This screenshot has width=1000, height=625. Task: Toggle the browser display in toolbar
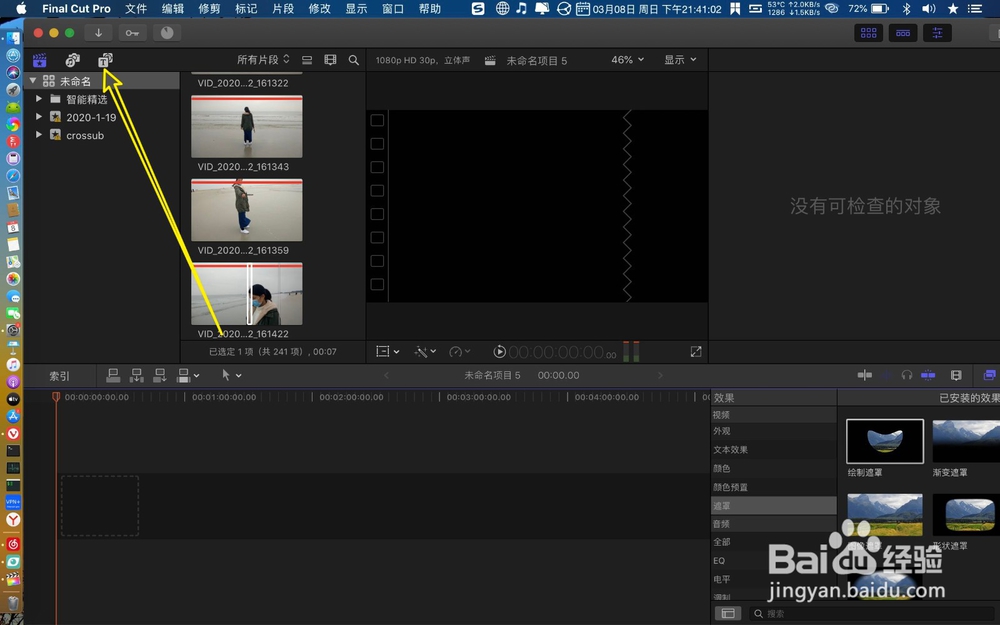click(x=869, y=33)
